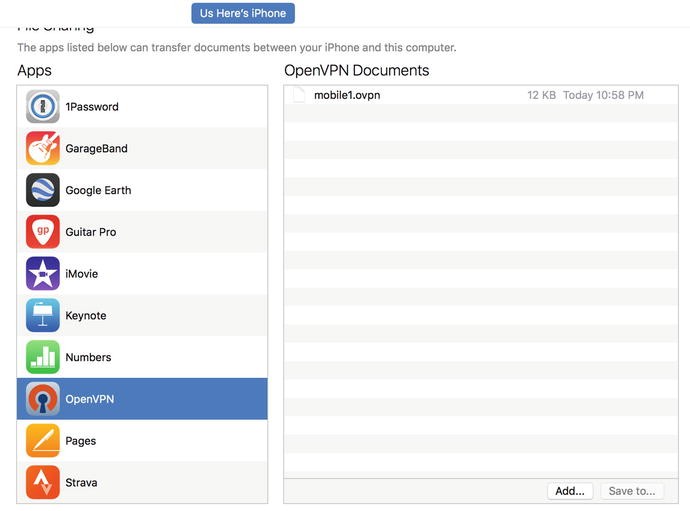This screenshot has width=690, height=511.
Task: Click the Add... button
Action: [570, 491]
